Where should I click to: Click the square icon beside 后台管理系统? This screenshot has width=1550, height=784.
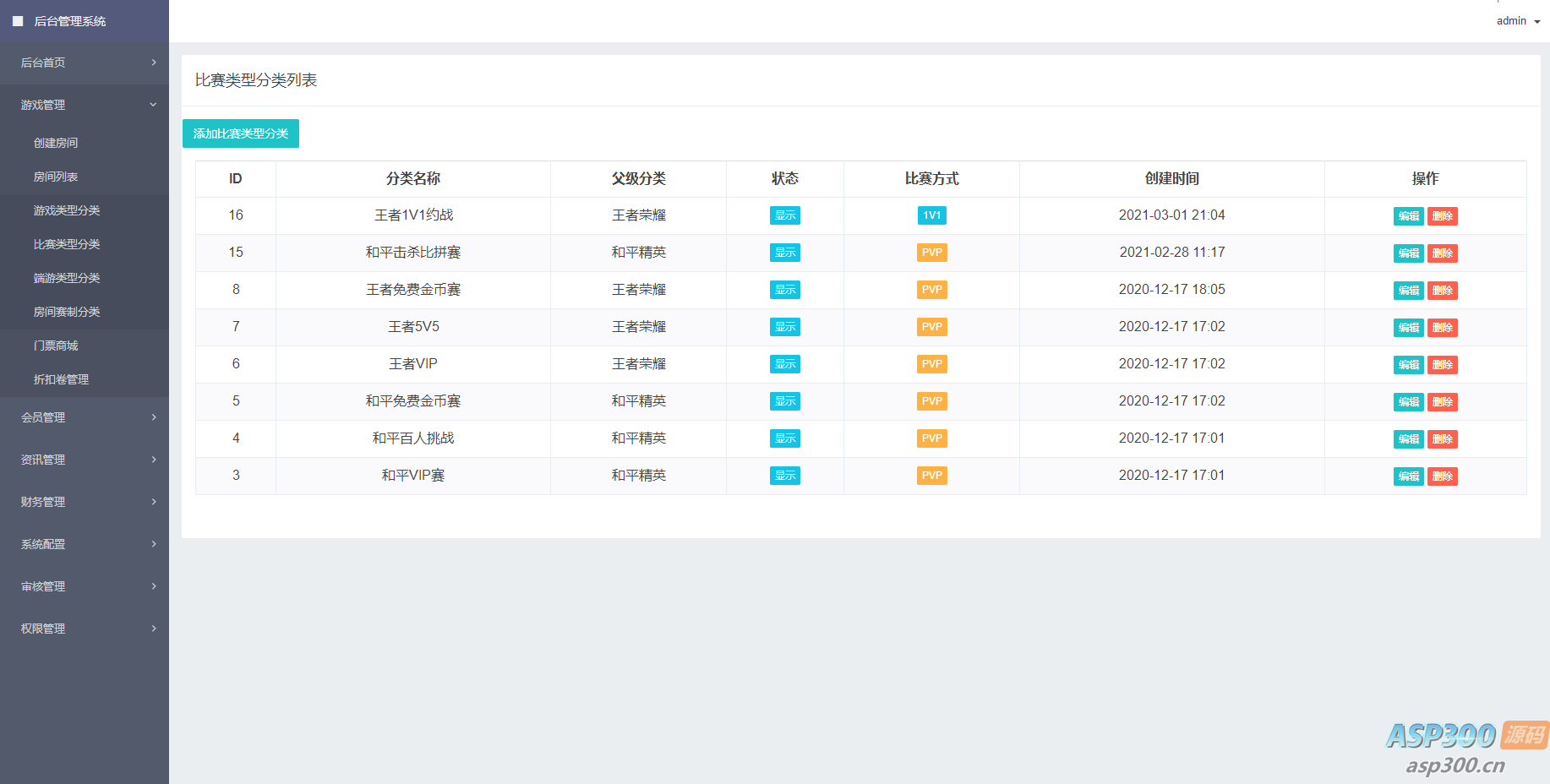pyautogui.click(x=18, y=21)
